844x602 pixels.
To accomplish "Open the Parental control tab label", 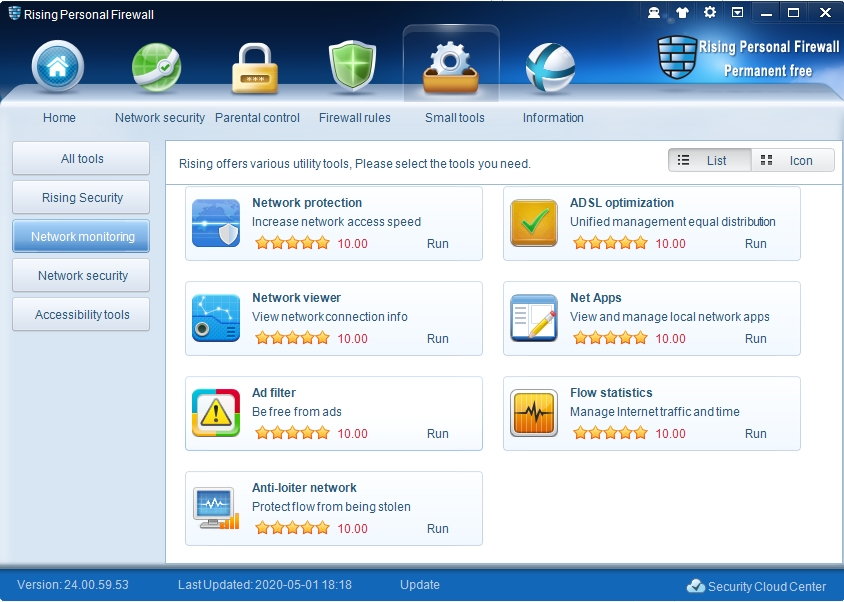I will click(257, 117).
